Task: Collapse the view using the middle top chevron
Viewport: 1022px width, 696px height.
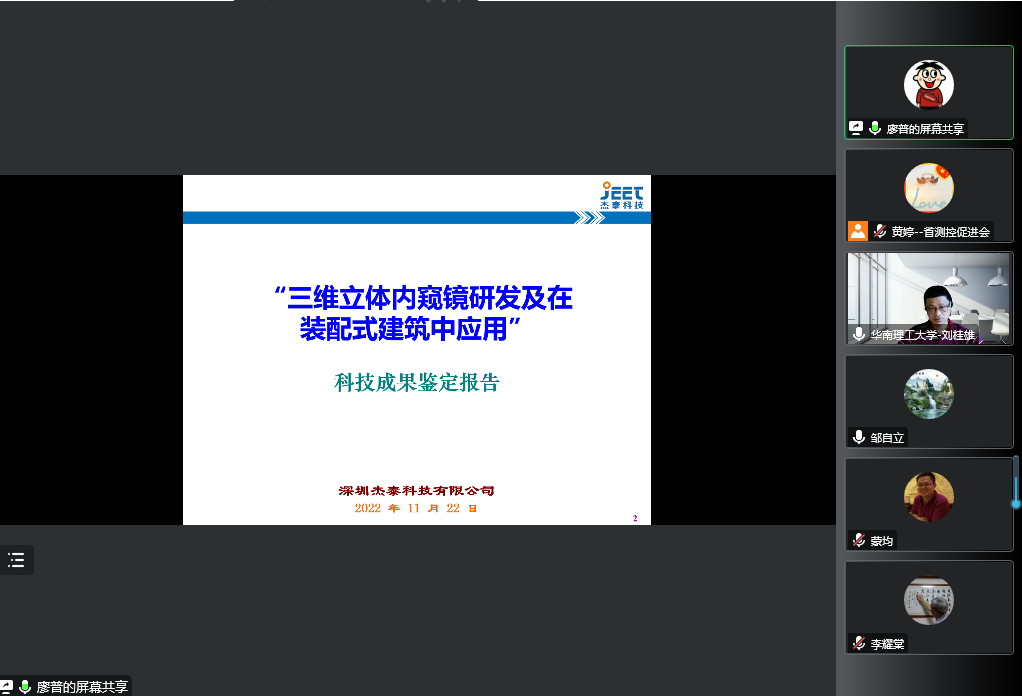Action: (x=444, y=3)
